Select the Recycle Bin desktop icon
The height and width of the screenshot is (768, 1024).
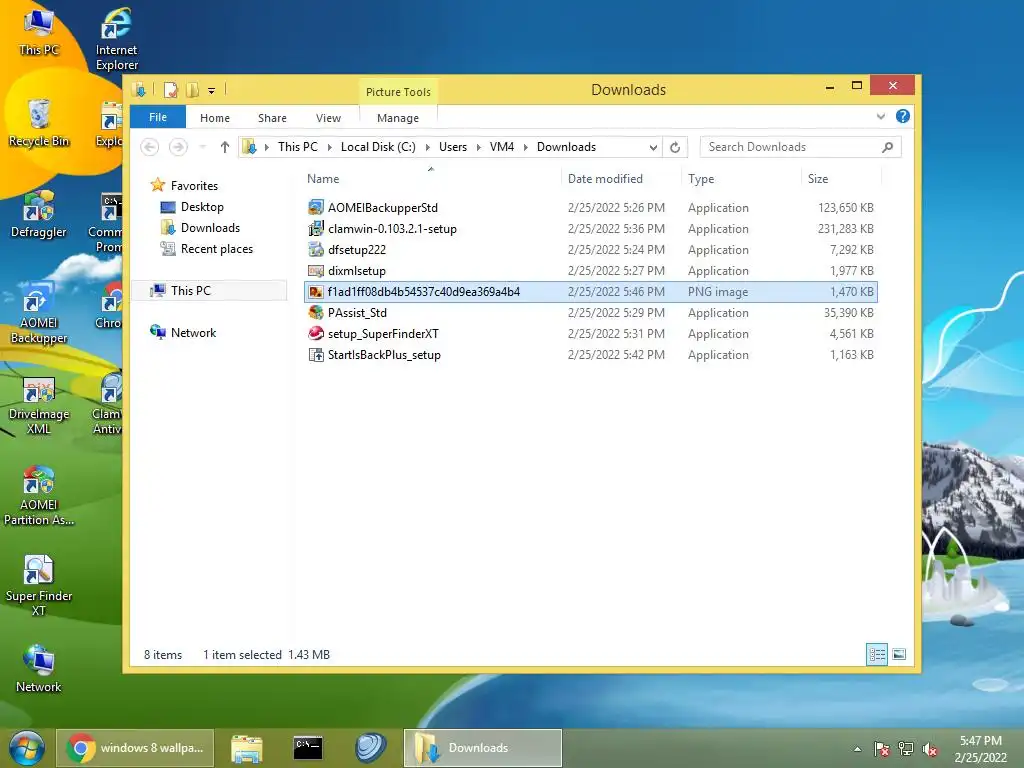pos(39,123)
